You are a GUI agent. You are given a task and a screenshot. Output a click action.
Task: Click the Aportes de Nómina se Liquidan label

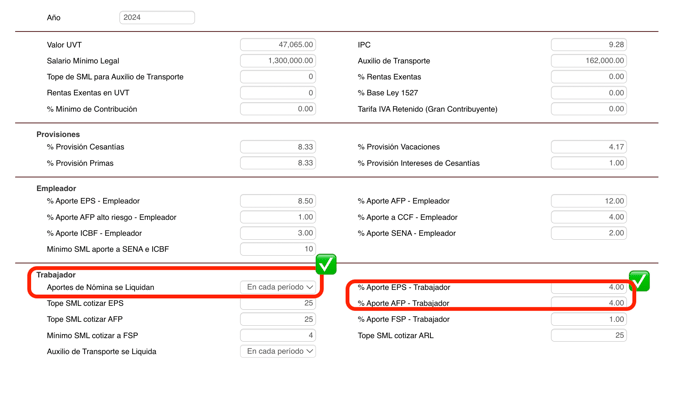coord(100,287)
